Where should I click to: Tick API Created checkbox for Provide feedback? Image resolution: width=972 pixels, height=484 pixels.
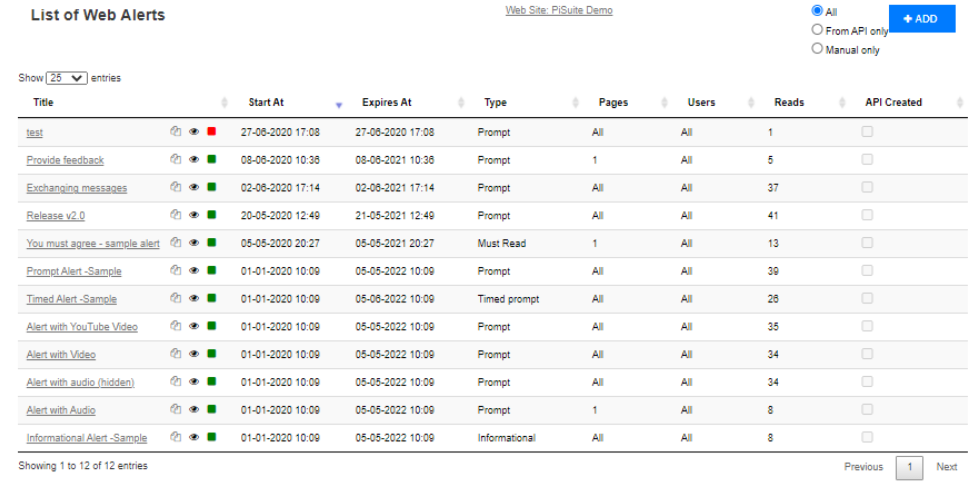[867, 159]
